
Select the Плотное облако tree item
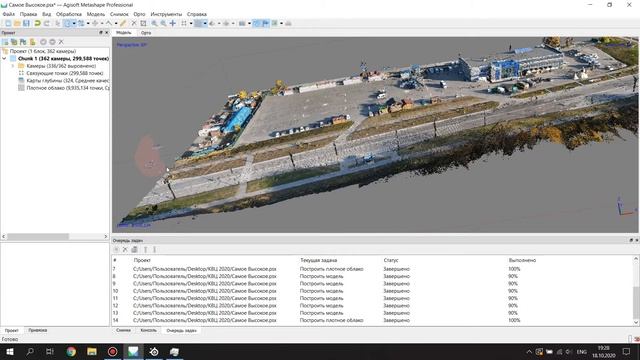(x=64, y=88)
